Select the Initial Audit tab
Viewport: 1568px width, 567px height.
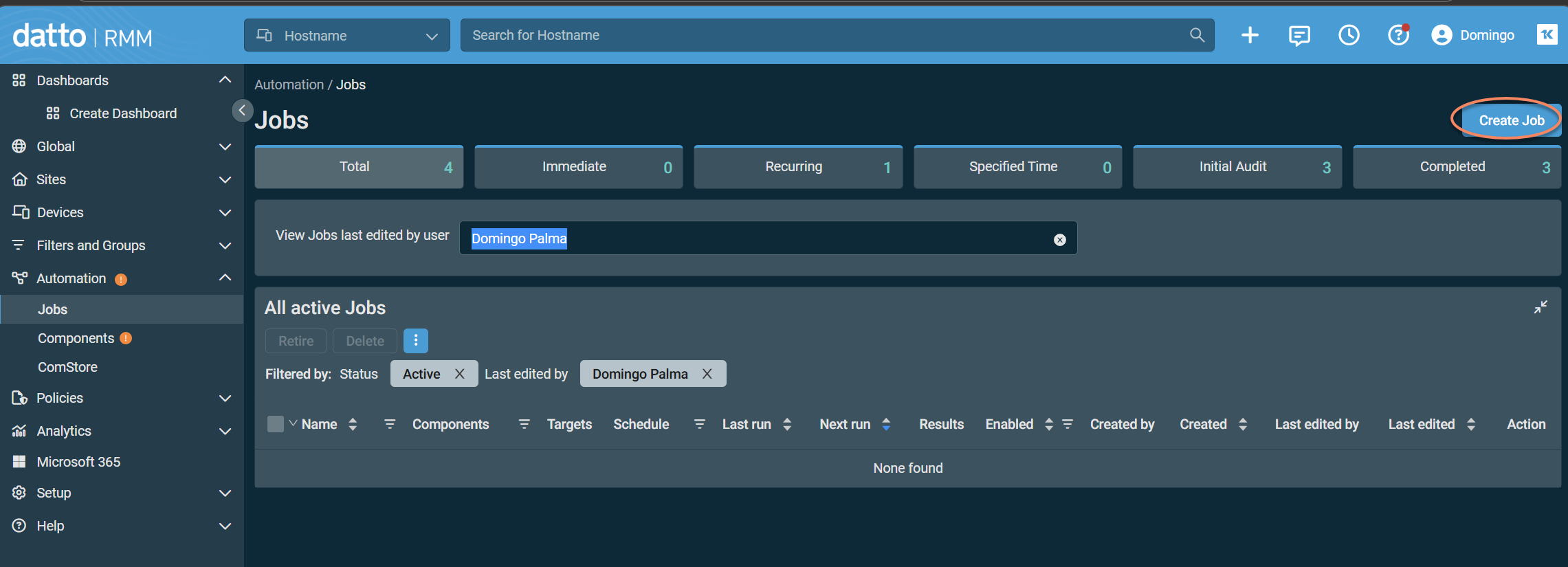coord(1237,167)
